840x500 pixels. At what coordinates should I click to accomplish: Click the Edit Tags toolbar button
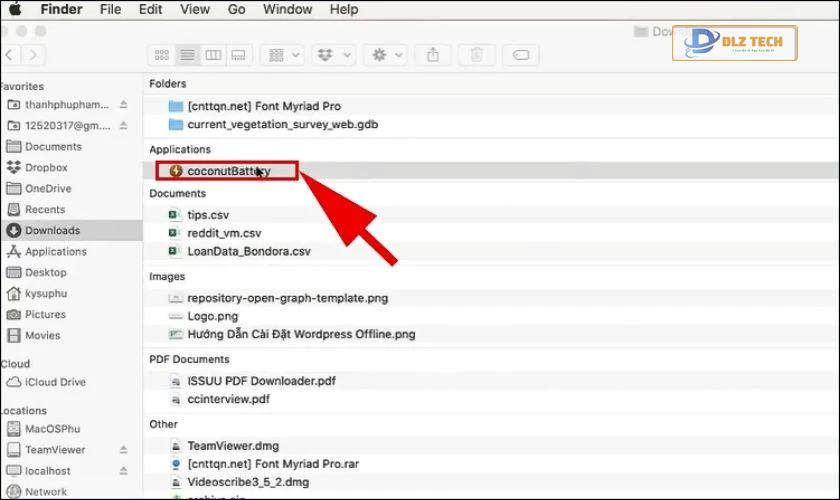point(521,55)
